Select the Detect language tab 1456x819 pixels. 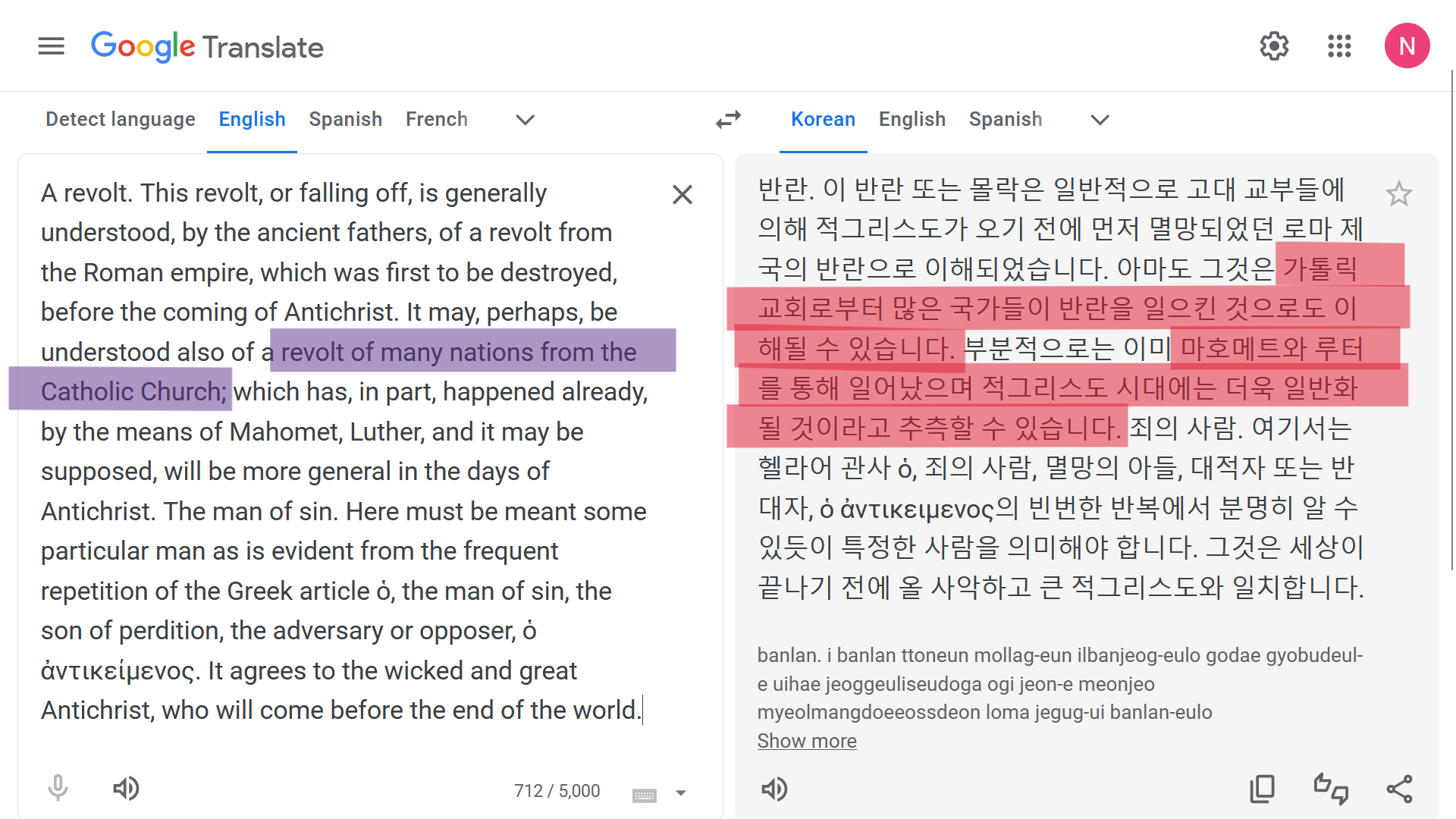(x=121, y=120)
